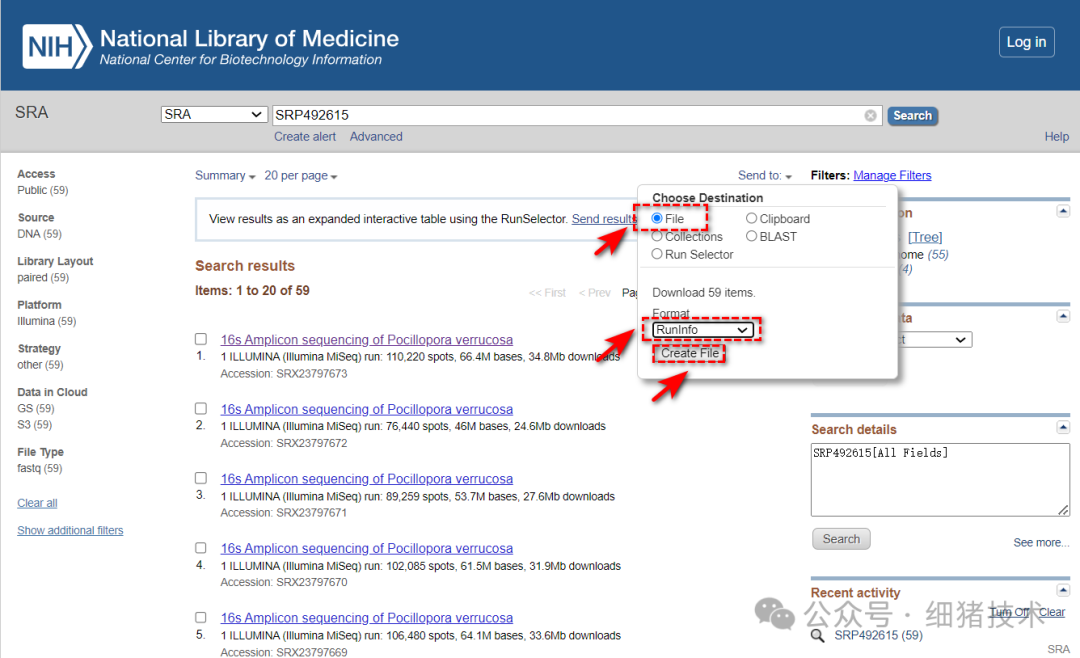Select the File destination radio button
The height and width of the screenshot is (658, 1080).
tap(657, 219)
